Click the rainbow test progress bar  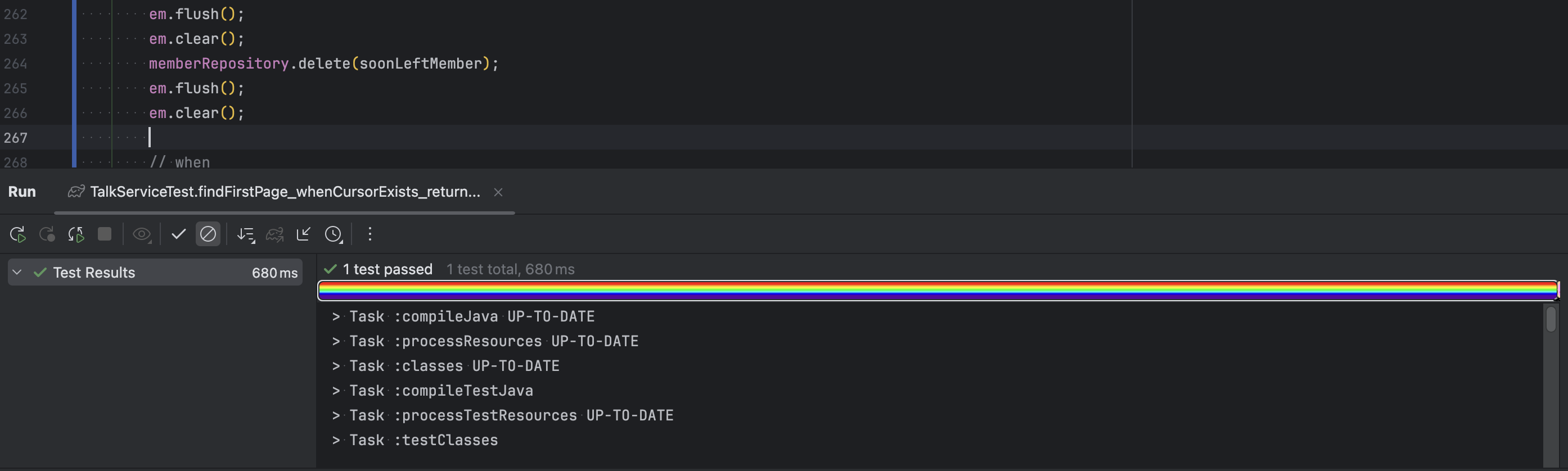[x=938, y=290]
